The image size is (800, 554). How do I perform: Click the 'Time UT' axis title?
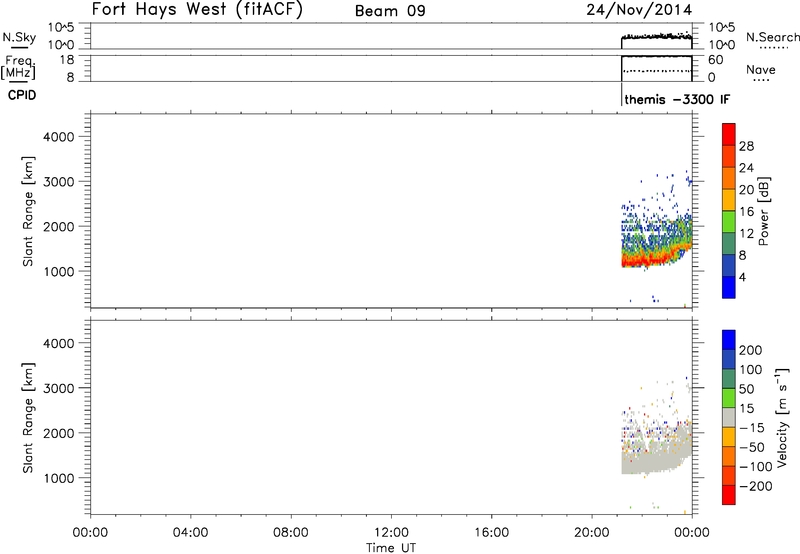coord(391,548)
